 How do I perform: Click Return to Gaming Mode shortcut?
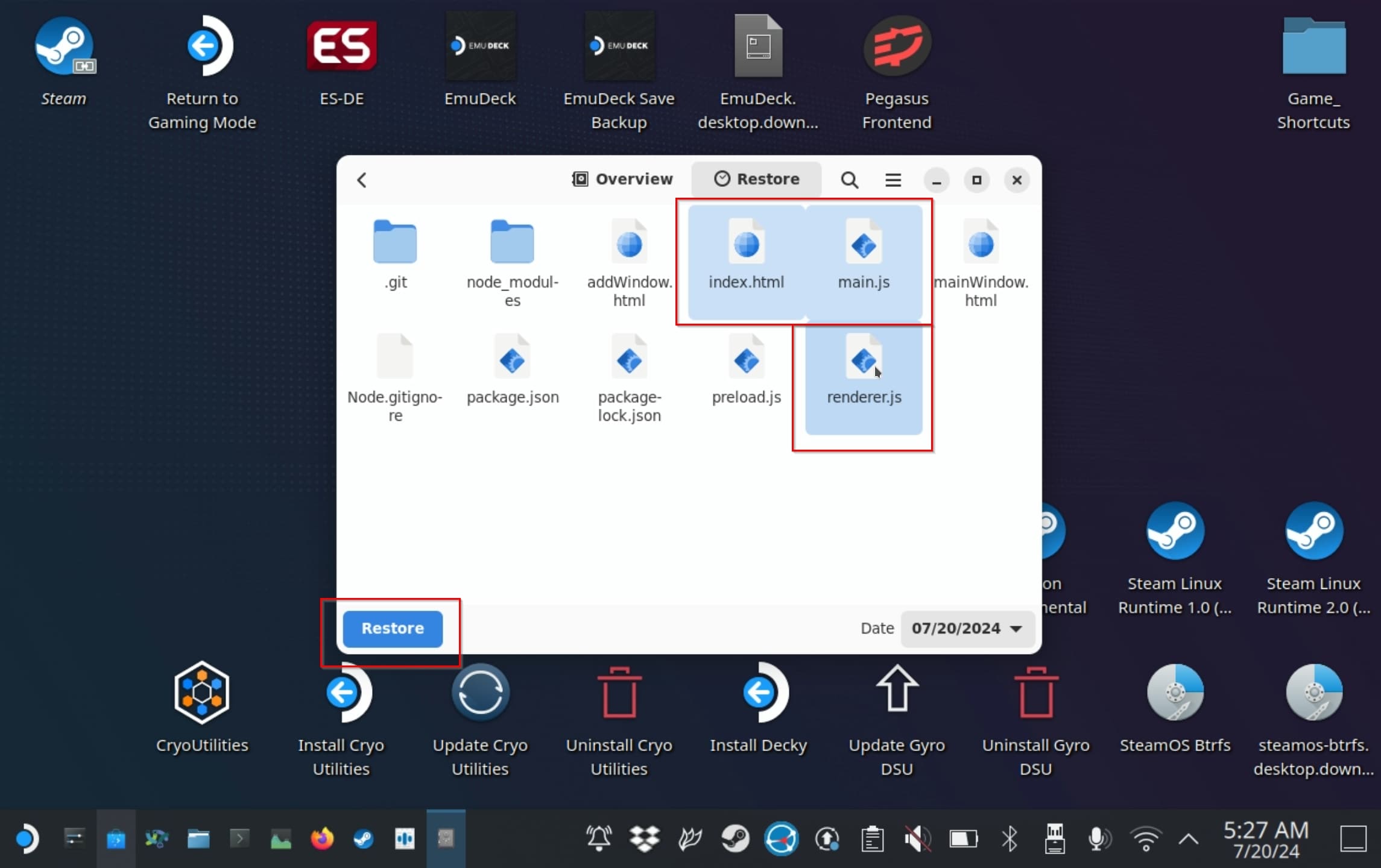pos(203,72)
